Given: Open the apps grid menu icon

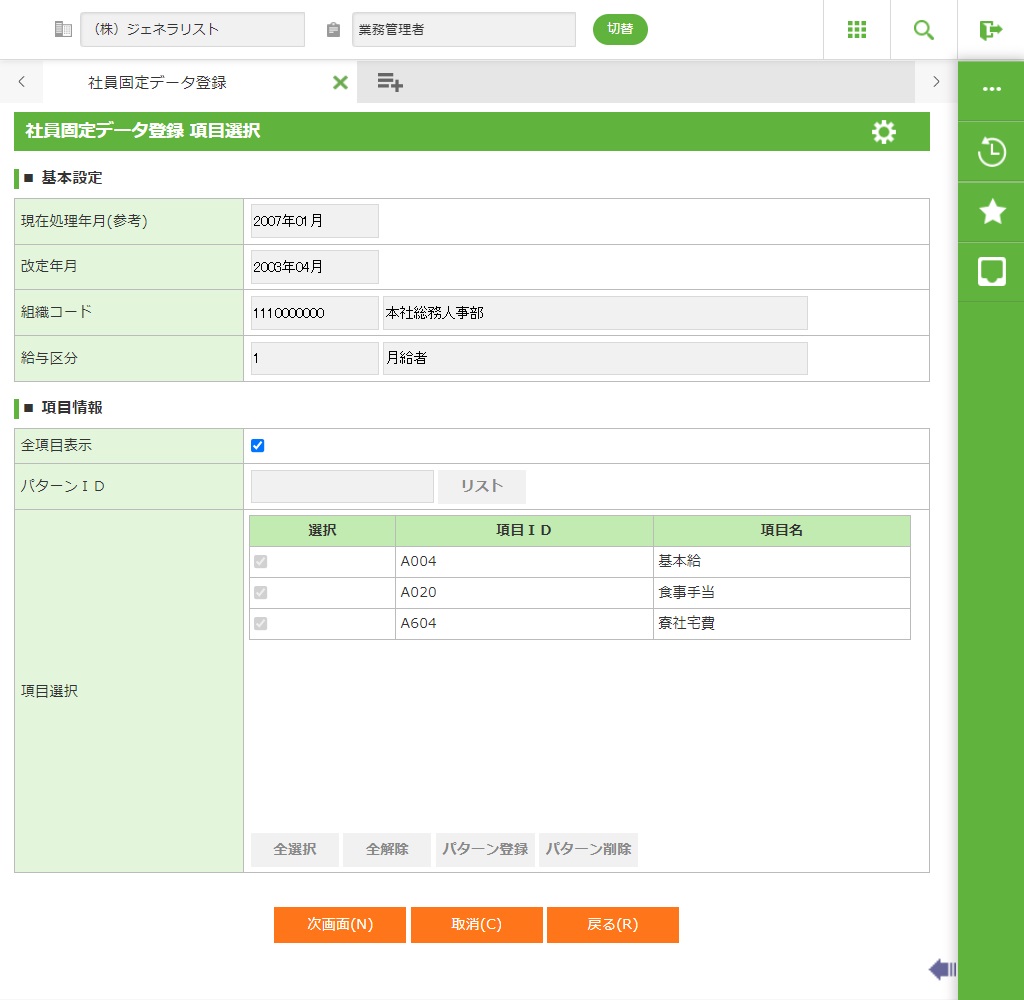Looking at the screenshot, I should (857, 30).
